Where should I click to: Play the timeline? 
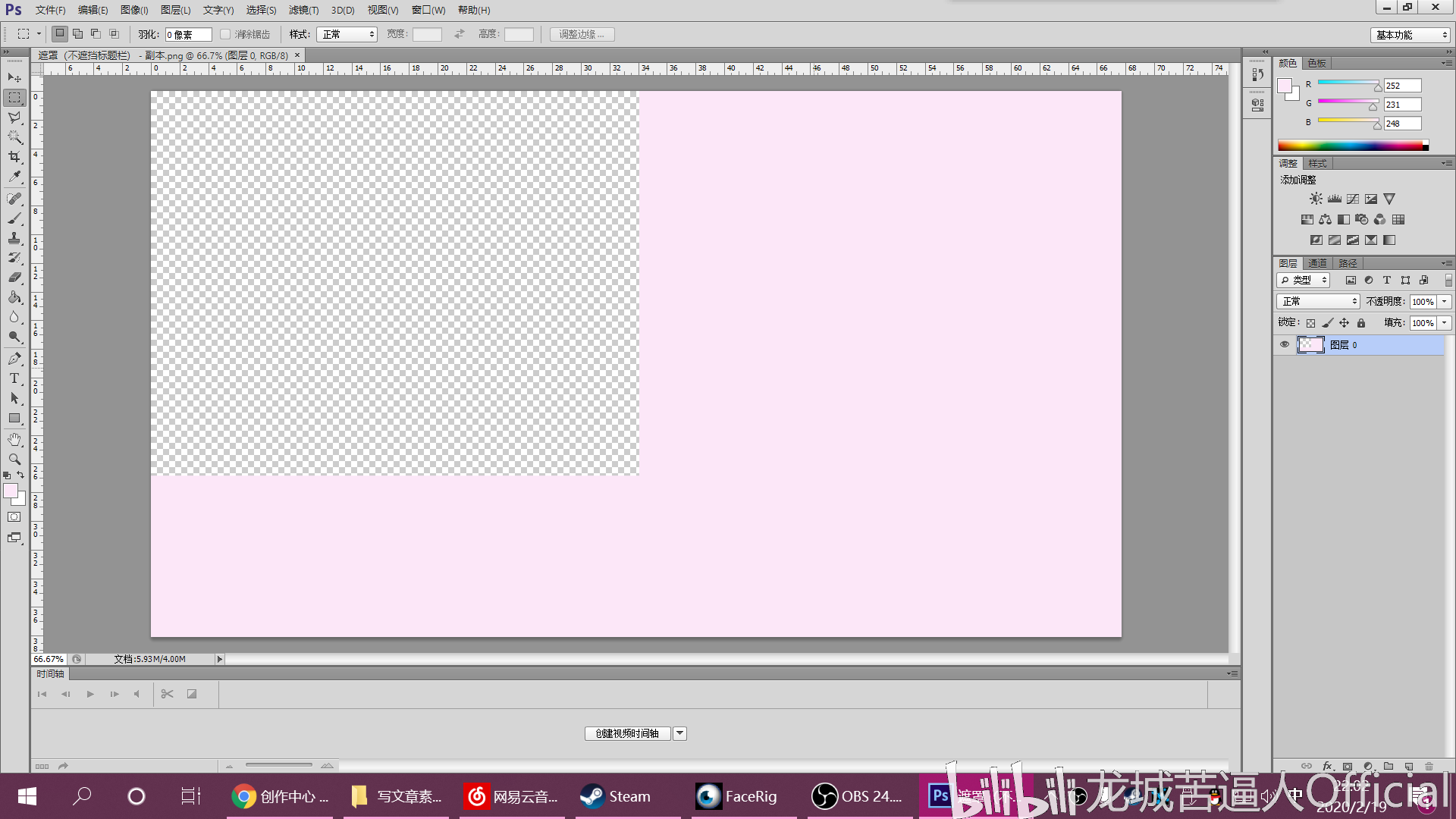tap(90, 694)
